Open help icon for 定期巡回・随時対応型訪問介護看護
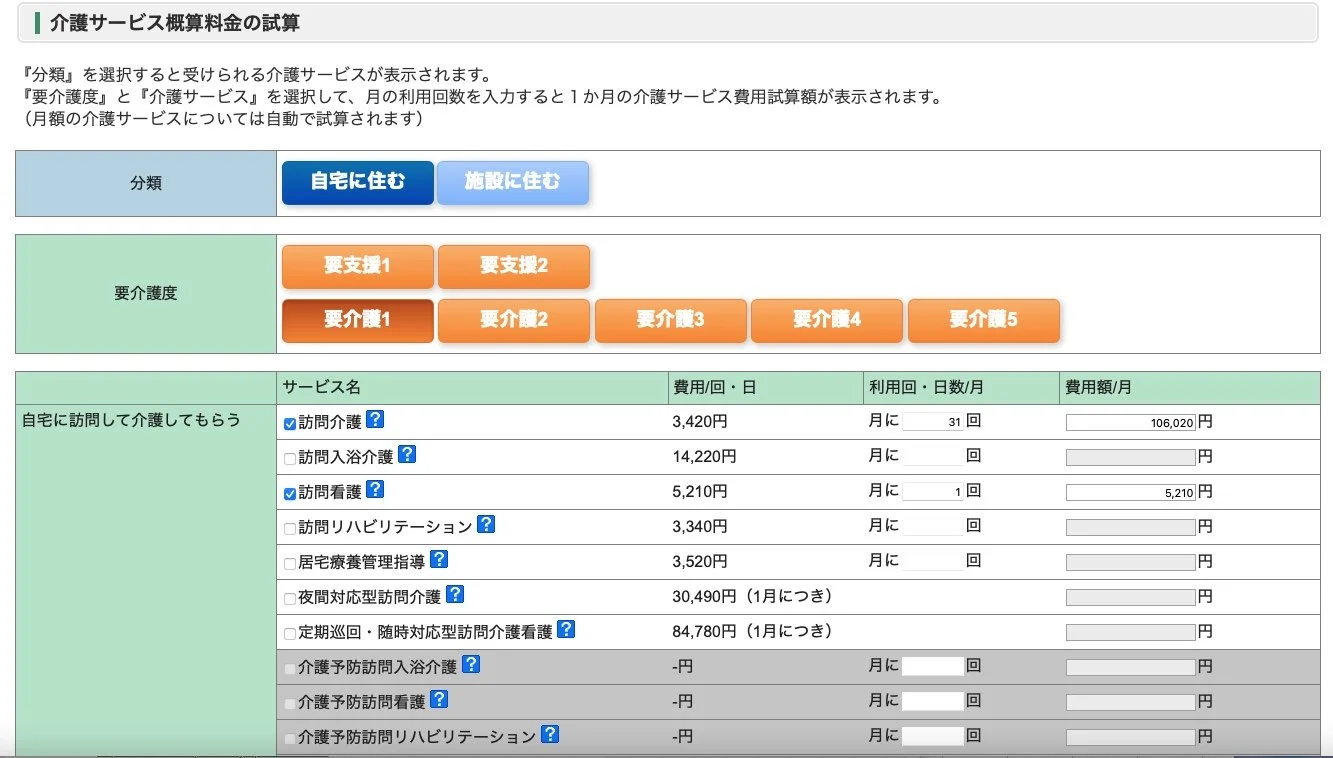Screen dimensions: 1333x758 [x=566, y=630]
